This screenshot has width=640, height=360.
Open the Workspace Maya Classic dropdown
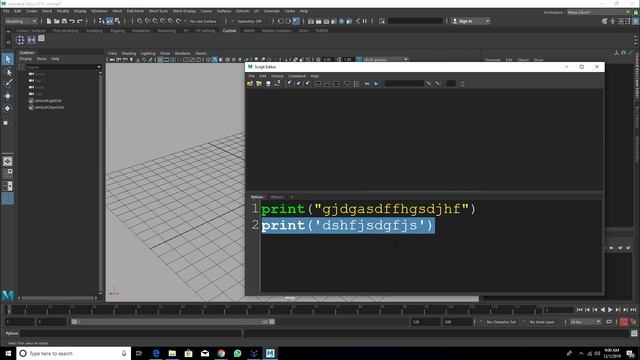[x=598, y=12]
